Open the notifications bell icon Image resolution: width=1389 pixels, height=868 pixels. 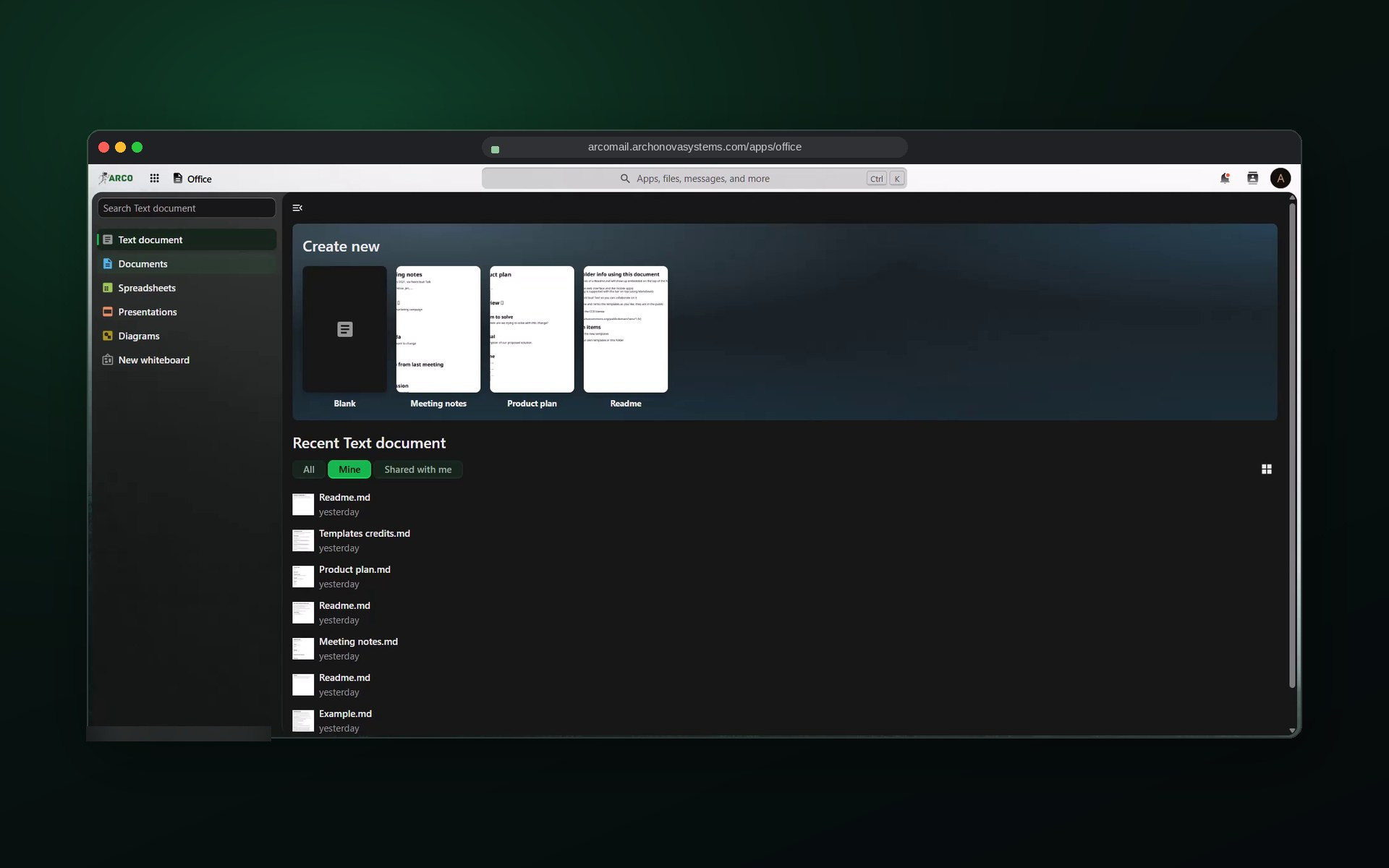[x=1225, y=178]
